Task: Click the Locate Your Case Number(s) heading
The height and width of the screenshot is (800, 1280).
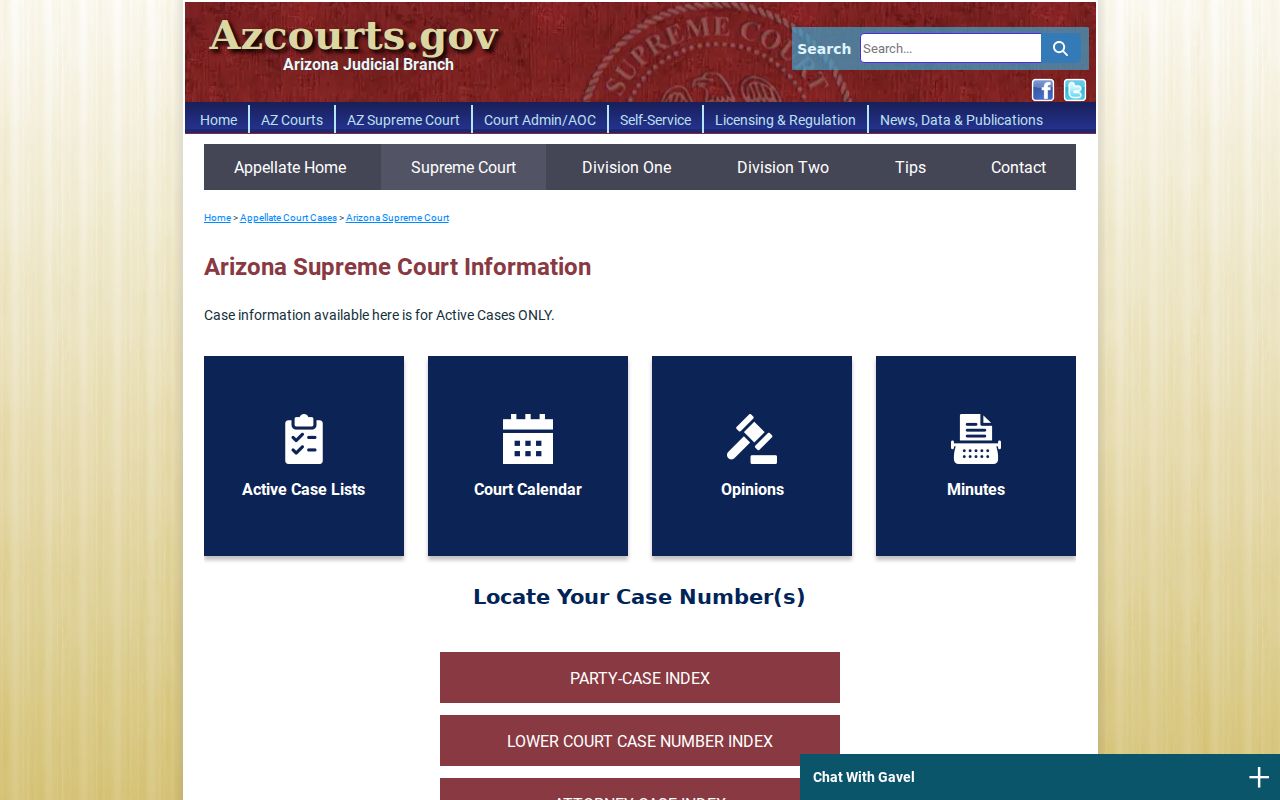Action: (639, 597)
